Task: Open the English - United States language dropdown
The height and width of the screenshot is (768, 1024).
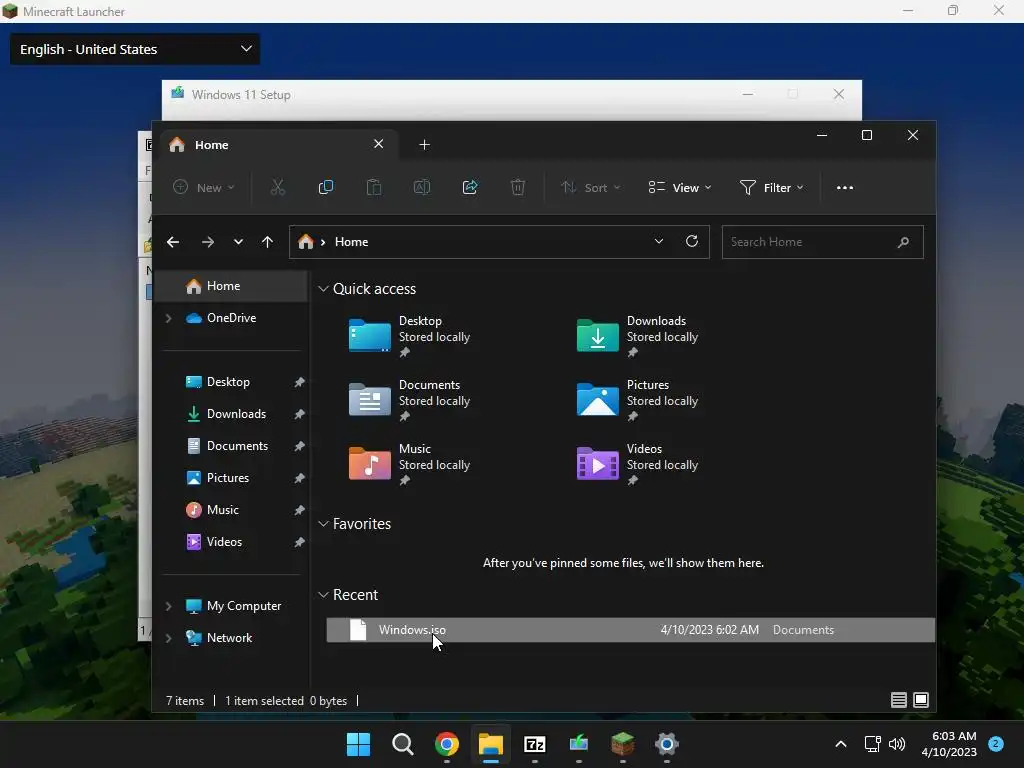Action: [x=135, y=49]
